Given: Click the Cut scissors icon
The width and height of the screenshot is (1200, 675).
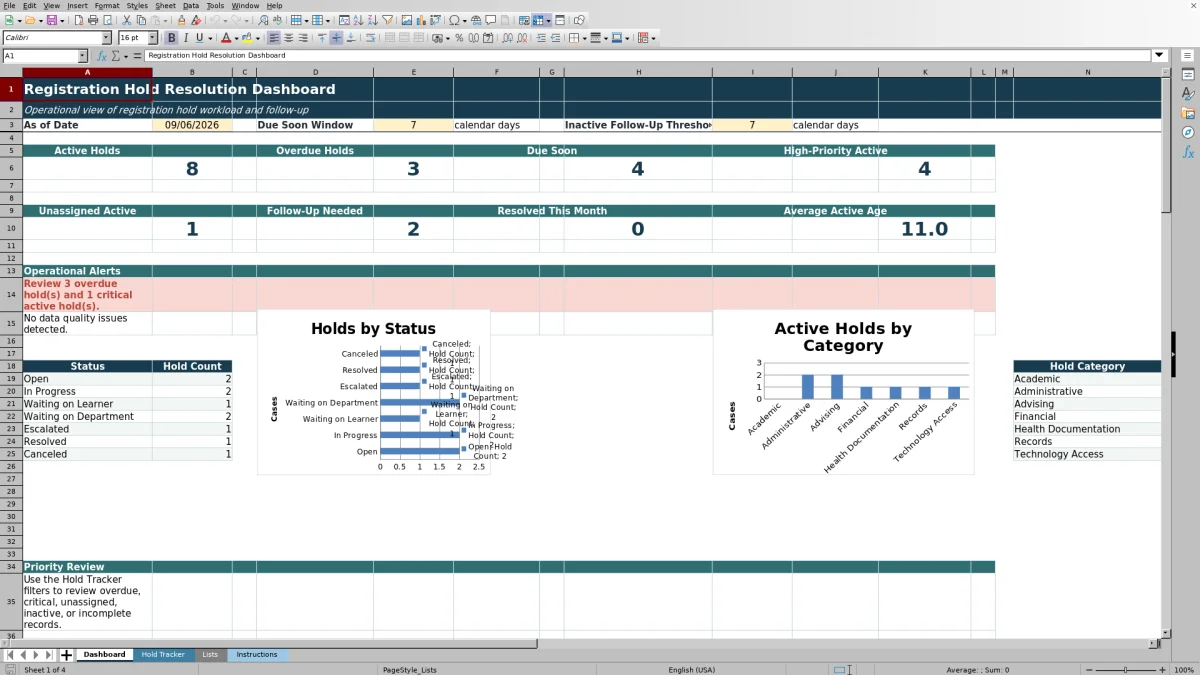Looking at the screenshot, I should click(x=127, y=20).
